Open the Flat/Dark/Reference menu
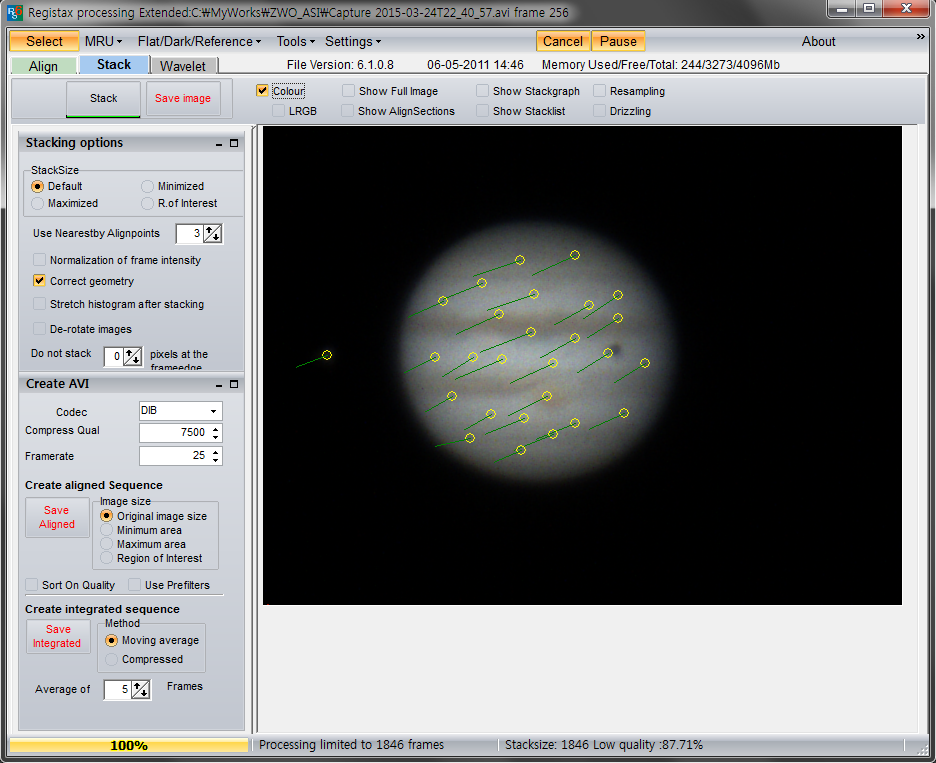Image resolution: width=936 pixels, height=763 pixels. point(199,41)
